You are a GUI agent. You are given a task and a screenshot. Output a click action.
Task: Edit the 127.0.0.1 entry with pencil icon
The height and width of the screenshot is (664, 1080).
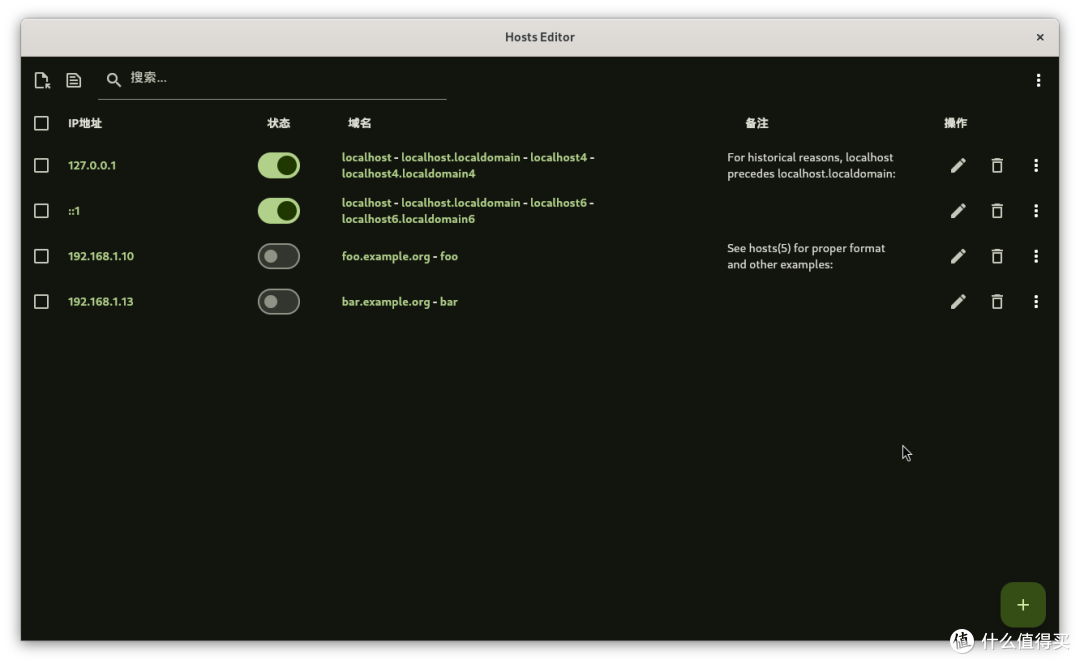[958, 165]
